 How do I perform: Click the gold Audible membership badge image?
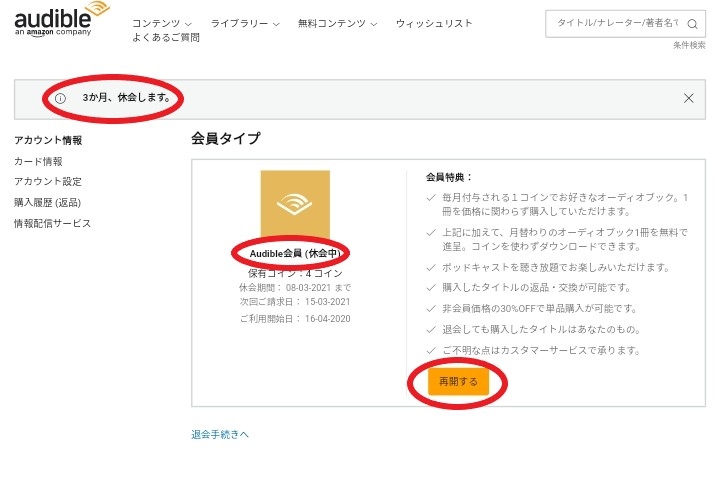[295, 205]
